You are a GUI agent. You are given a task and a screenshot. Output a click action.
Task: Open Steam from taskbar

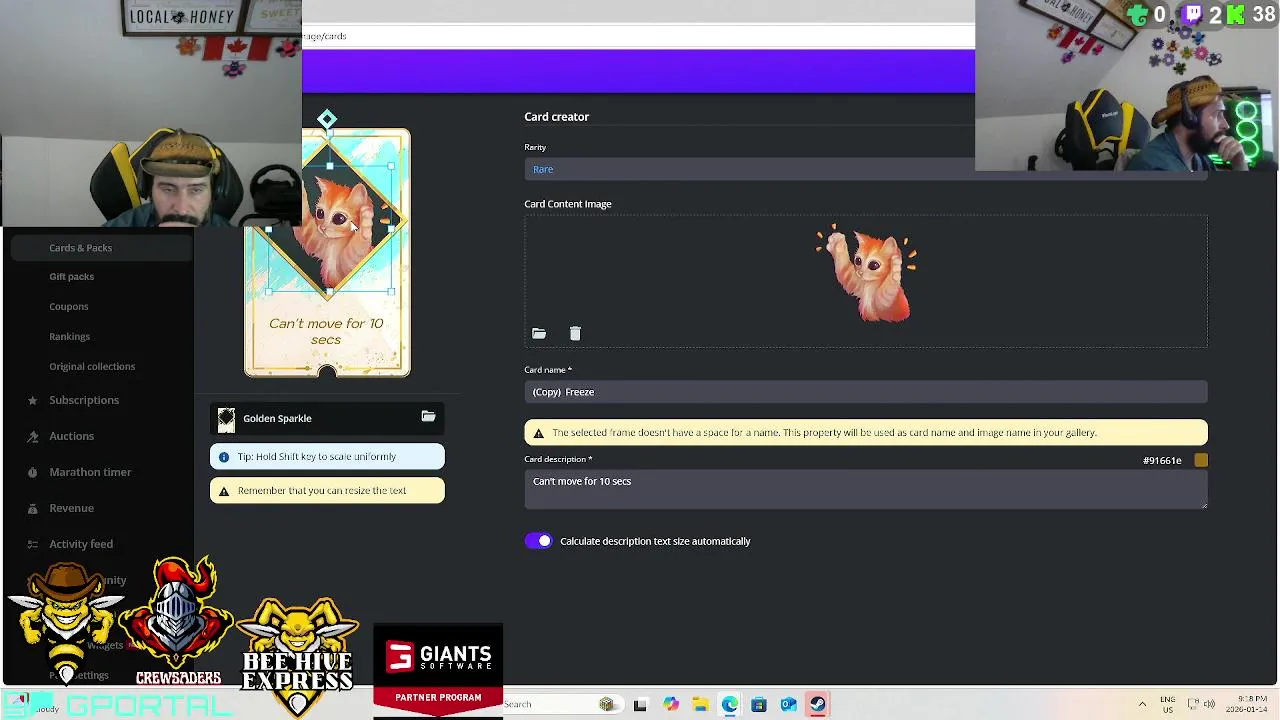[817, 704]
